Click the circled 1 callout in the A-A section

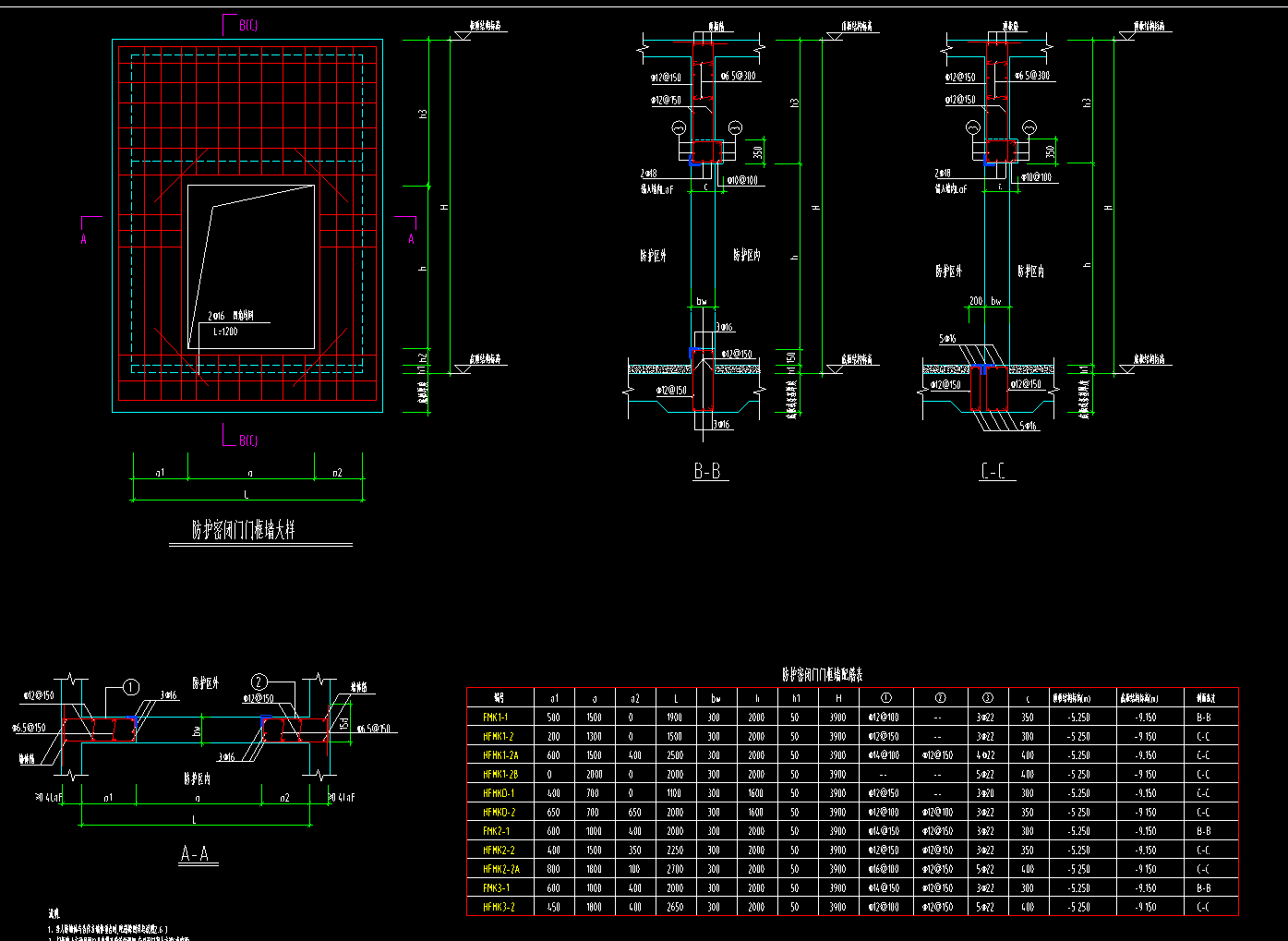pos(131,687)
